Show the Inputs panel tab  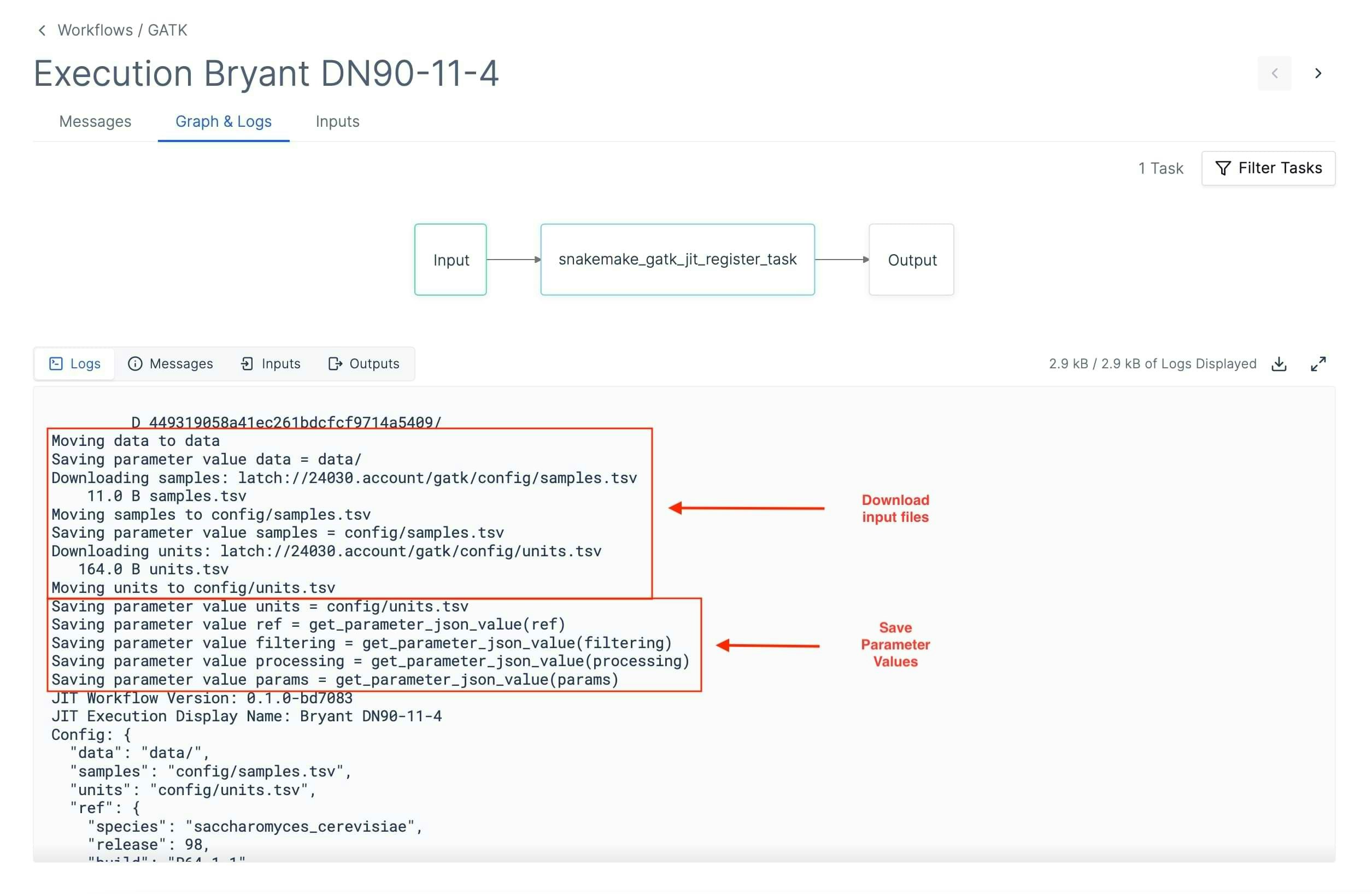point(271,364)
